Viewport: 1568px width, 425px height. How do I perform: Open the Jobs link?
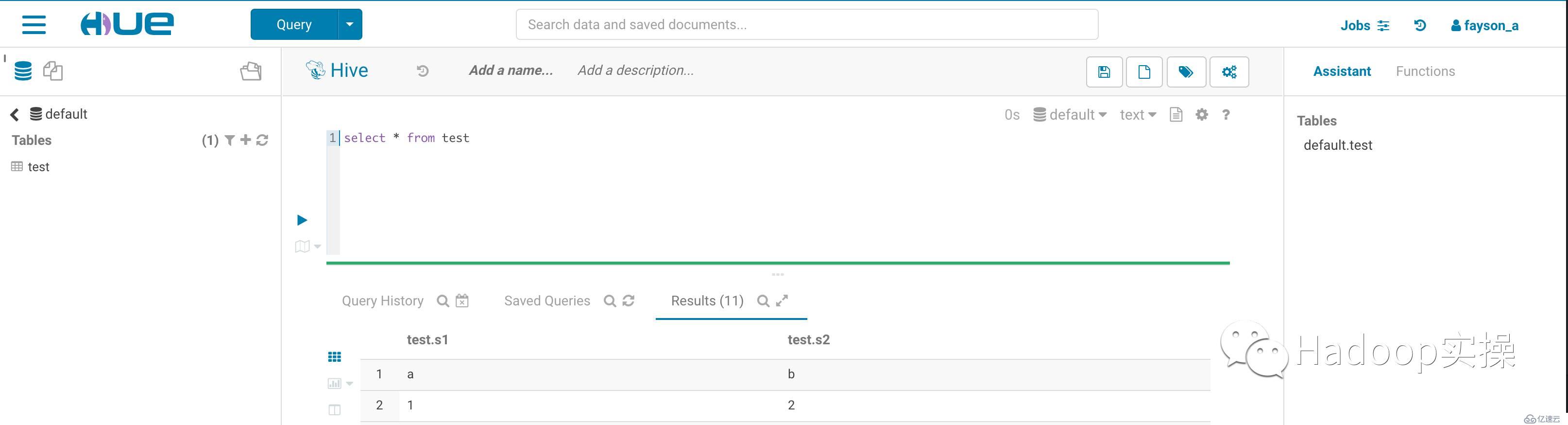1364,26
